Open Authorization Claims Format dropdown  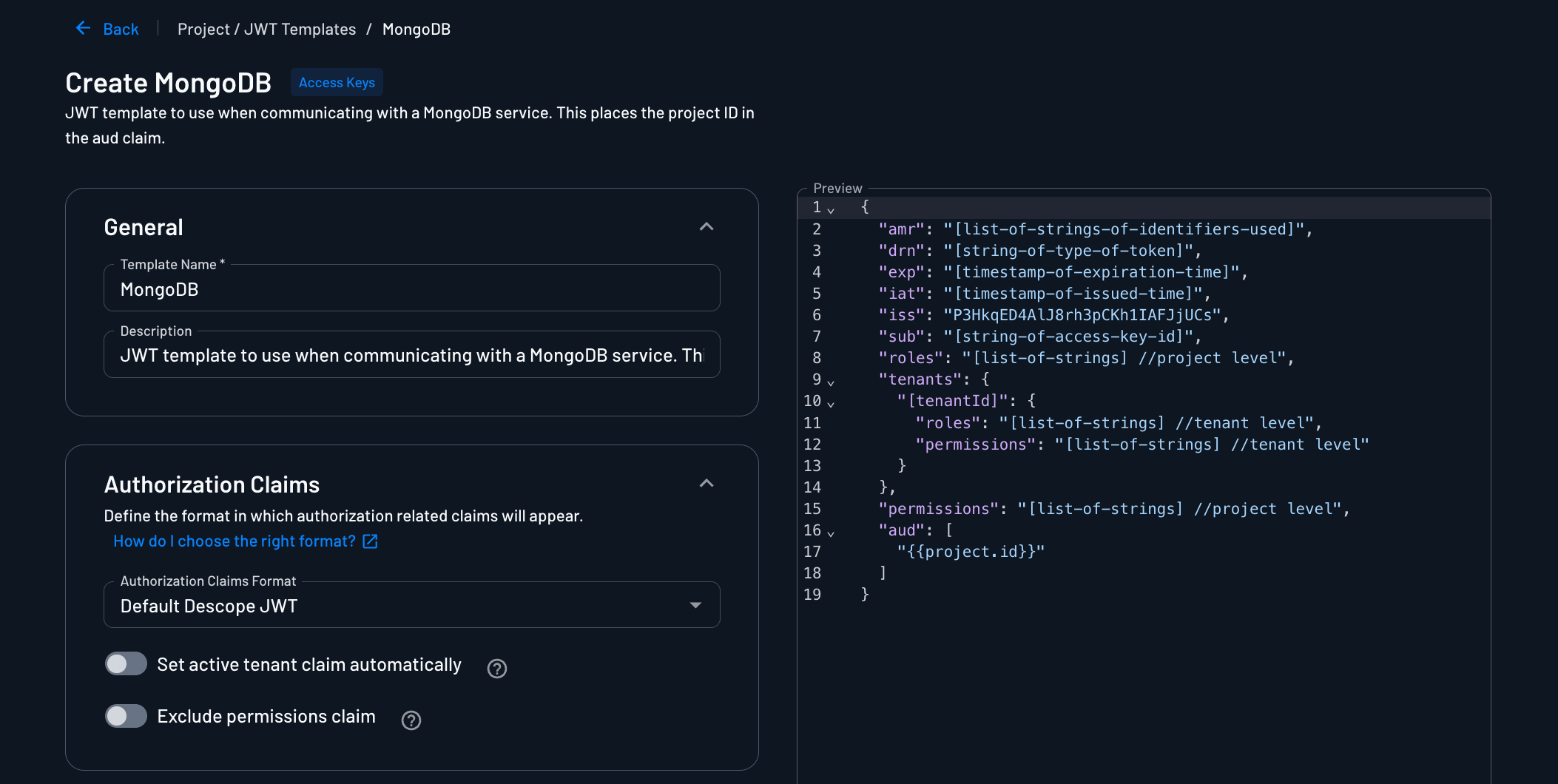tap(411, 606)
